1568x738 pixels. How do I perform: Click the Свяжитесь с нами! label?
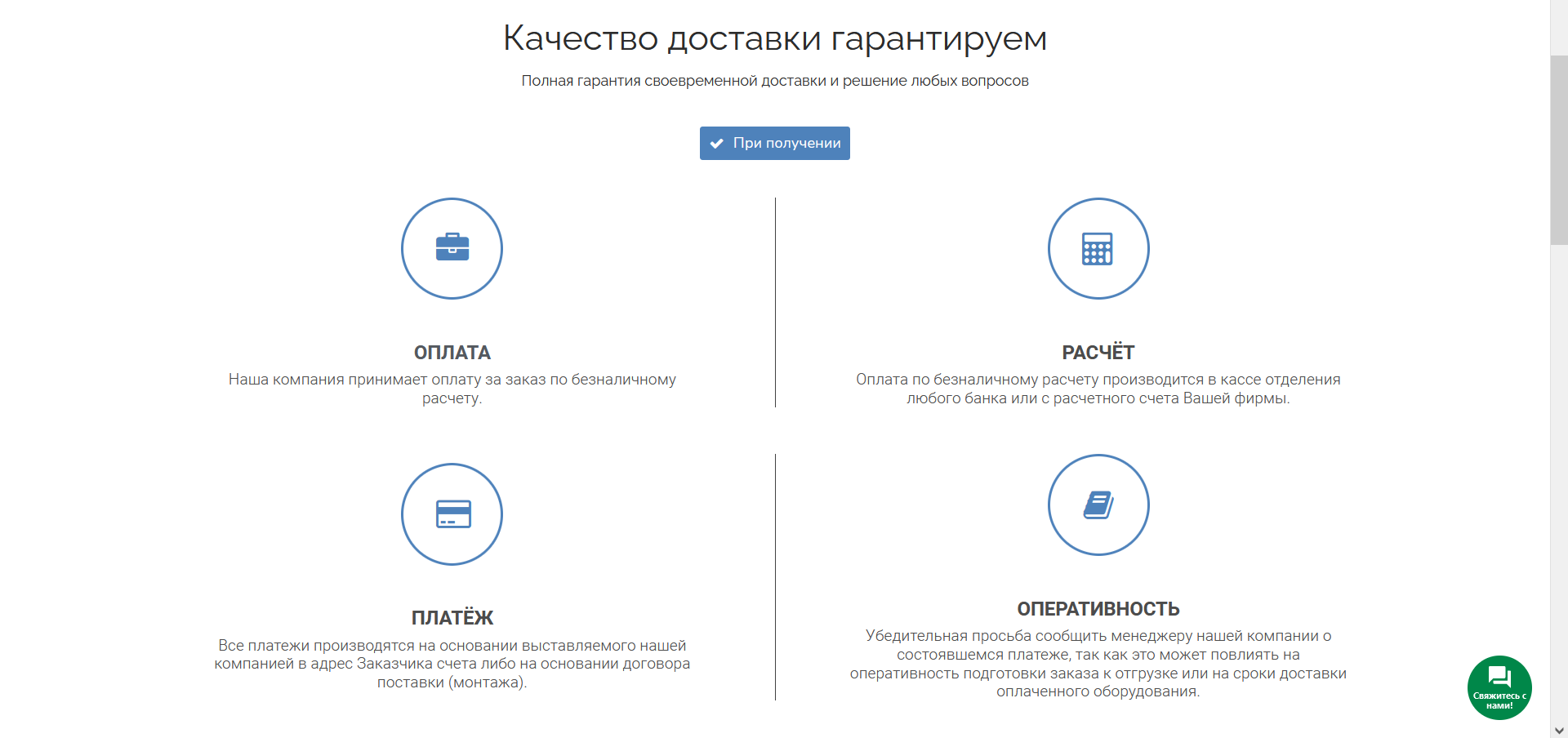click(x=1499, y=700)
